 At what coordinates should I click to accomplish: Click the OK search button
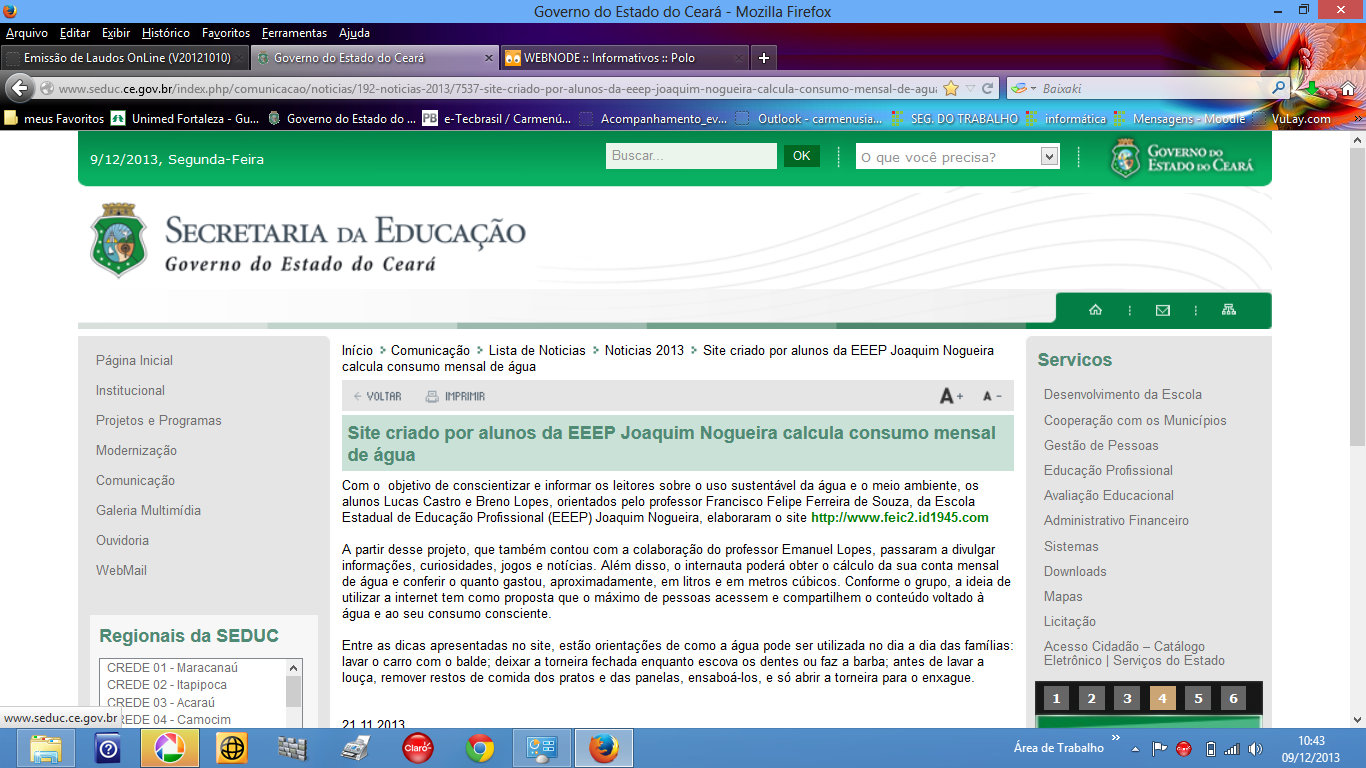pyautogui.click(x=801, y=156)
